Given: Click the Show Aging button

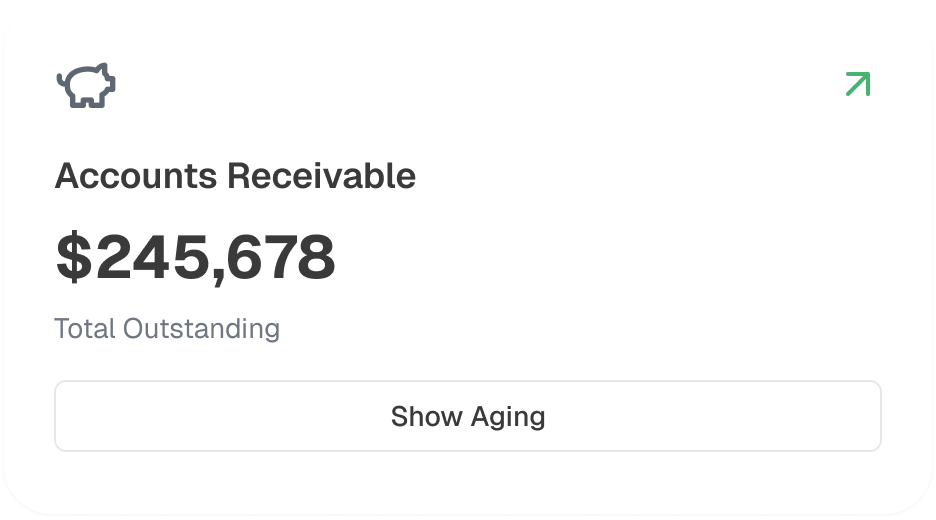Looking at the screenshot, I should pyautogui.click(x=468, y=416).
